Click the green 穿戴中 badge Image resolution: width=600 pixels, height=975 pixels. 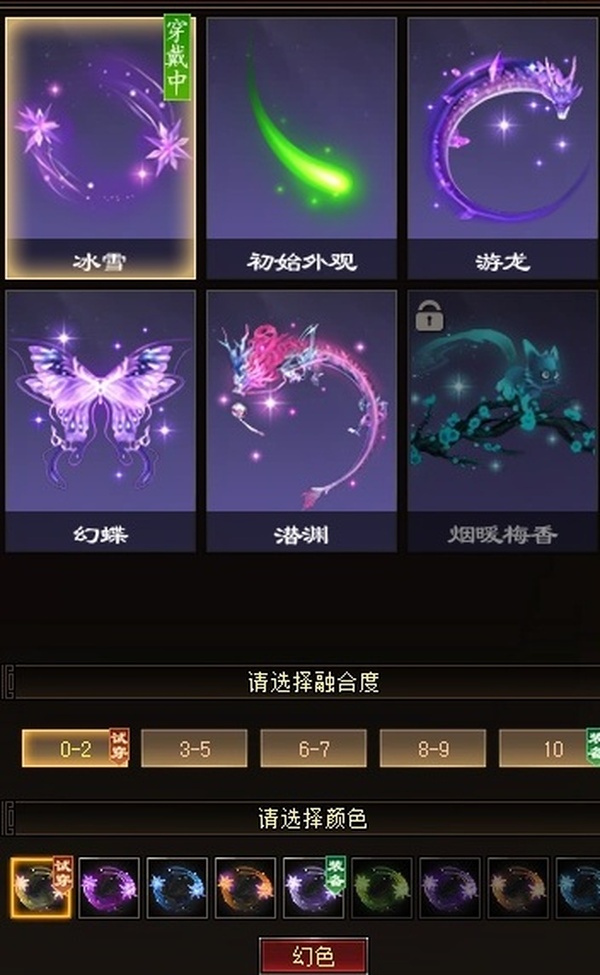pyautogui.click(x=177, y=58)
